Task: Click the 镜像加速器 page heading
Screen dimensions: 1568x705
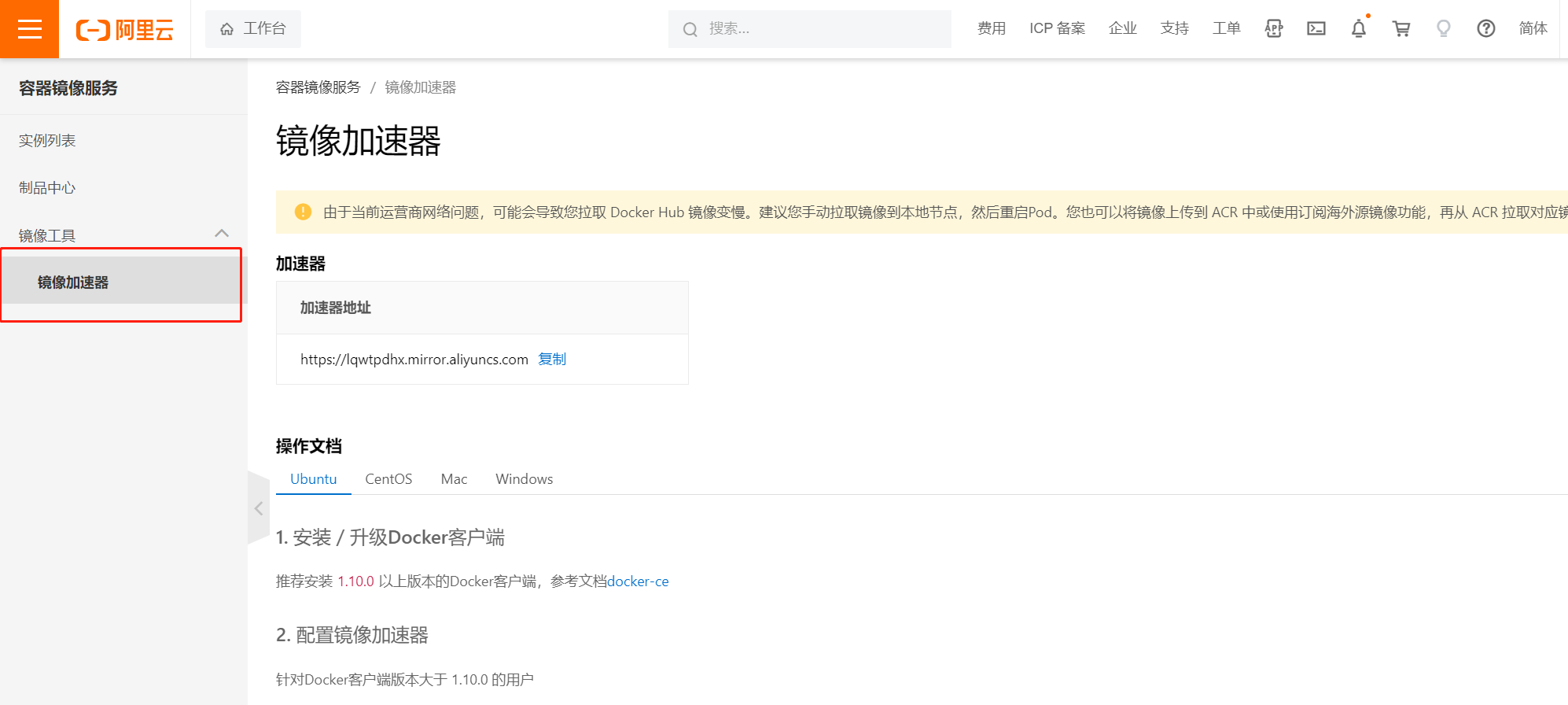Action: [358, 141]
